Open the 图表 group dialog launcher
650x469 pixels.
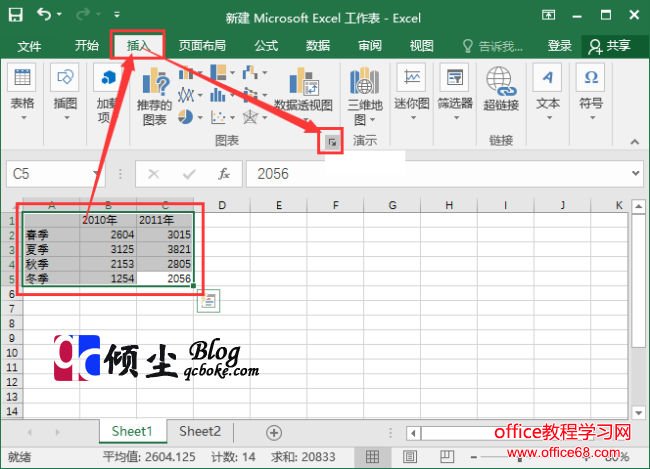[x=332, y=142]
